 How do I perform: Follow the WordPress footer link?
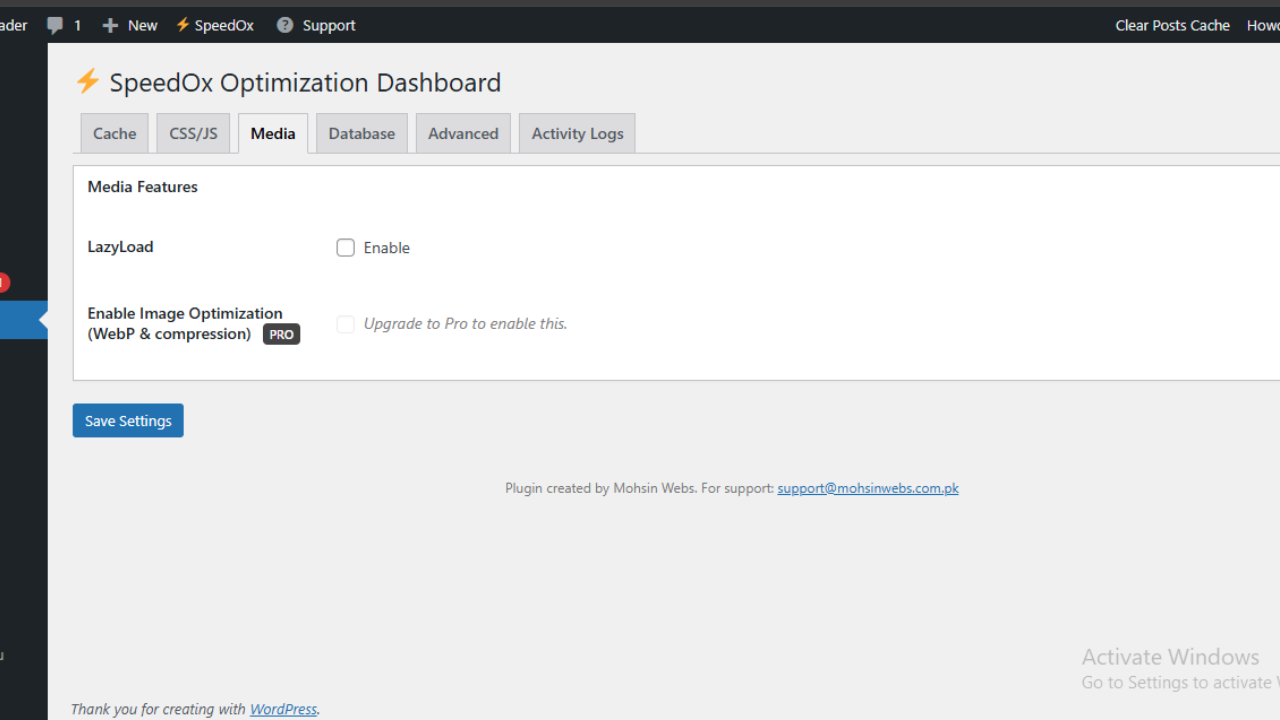click(283, 709)
